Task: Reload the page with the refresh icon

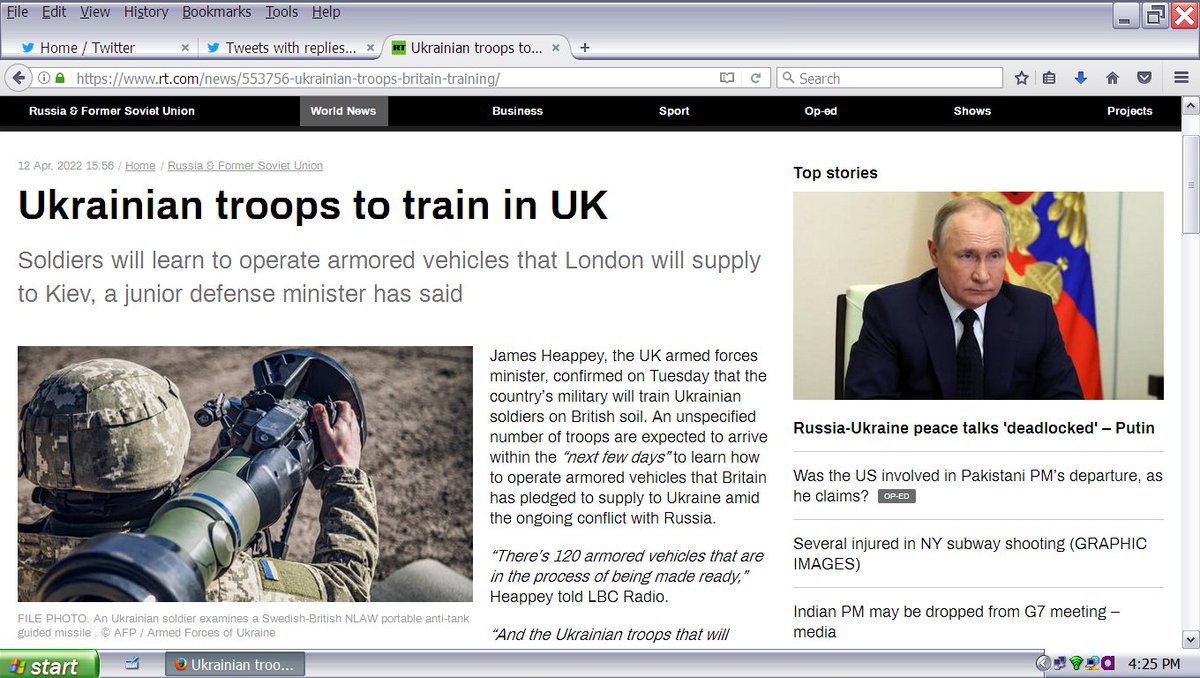Action: tap(756, 78)
